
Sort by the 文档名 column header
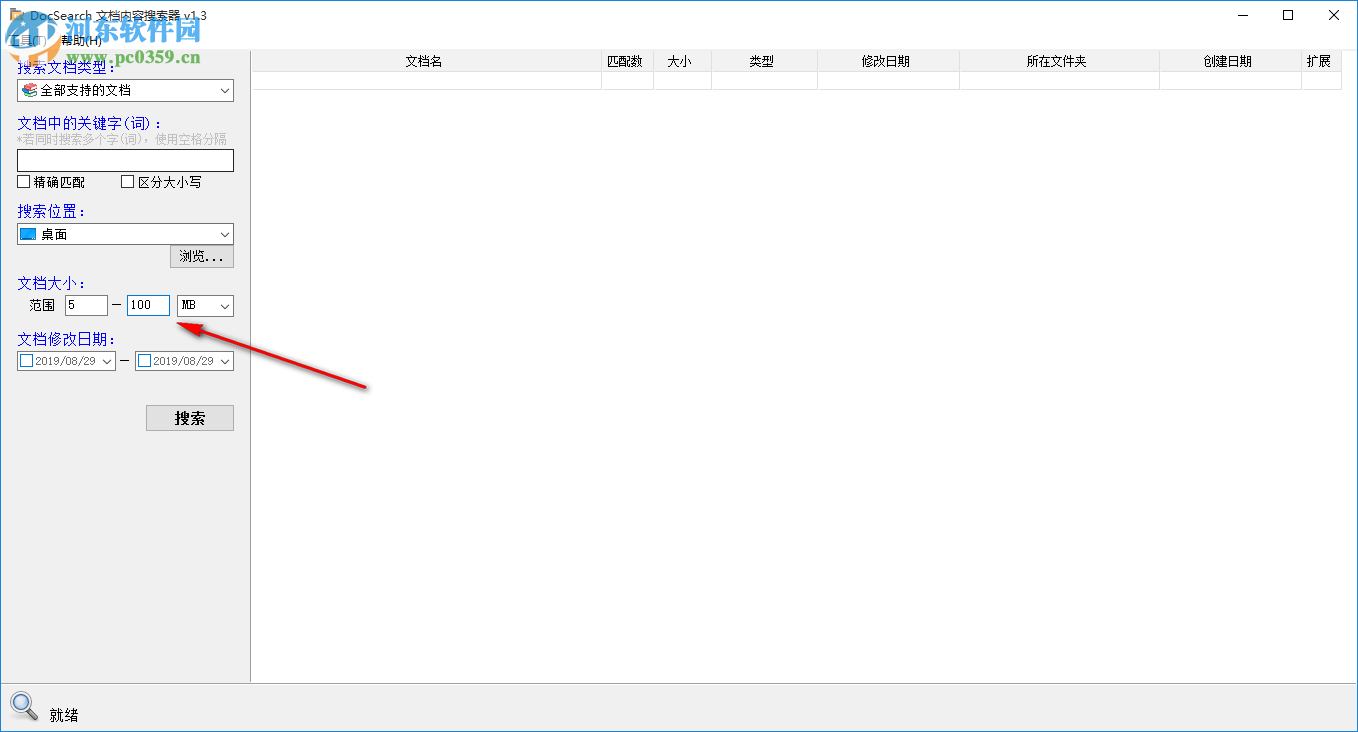426,61
